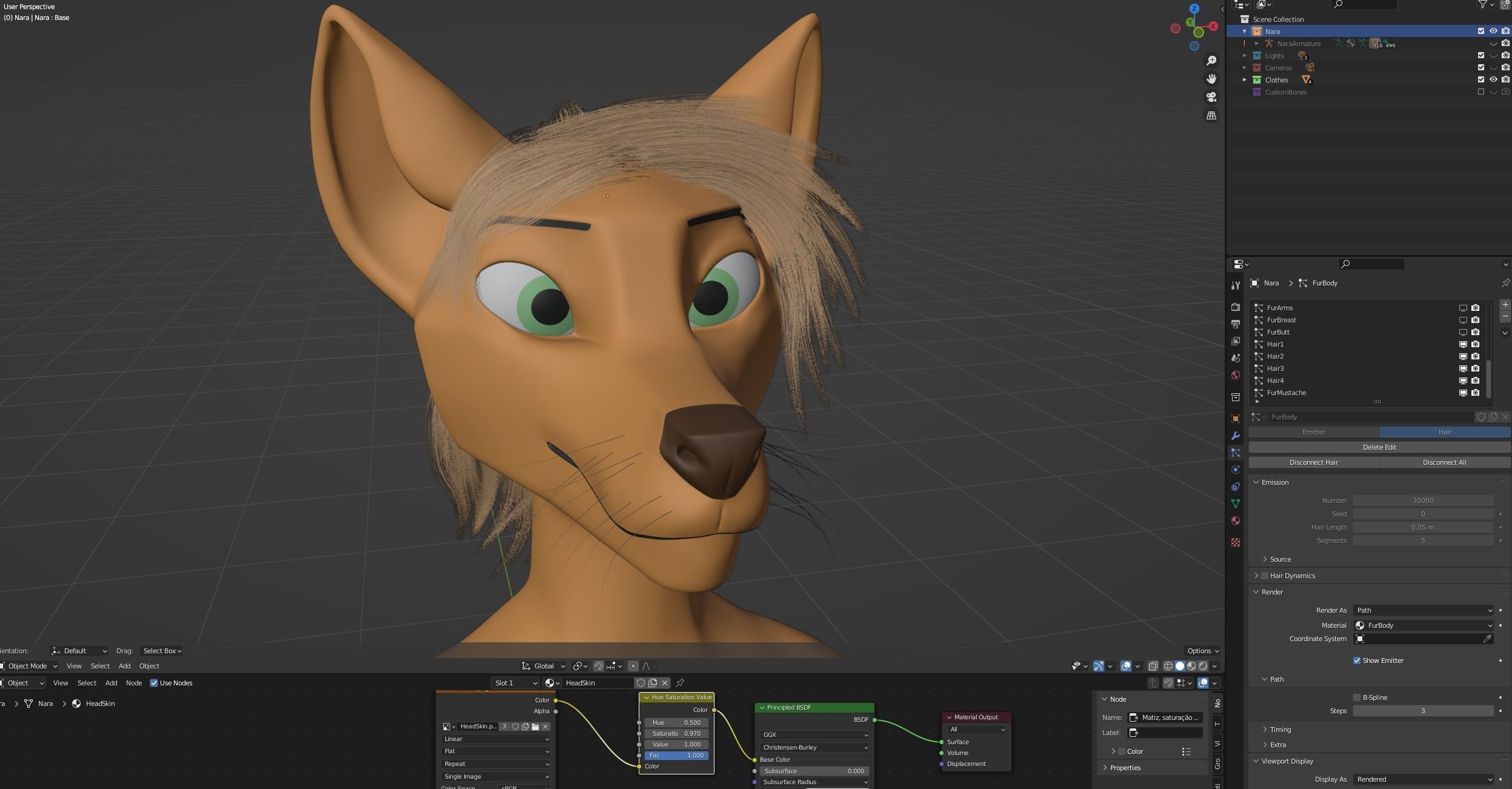Open the Collection properties tab icon
The image size is (1512, 789).
1236,397
